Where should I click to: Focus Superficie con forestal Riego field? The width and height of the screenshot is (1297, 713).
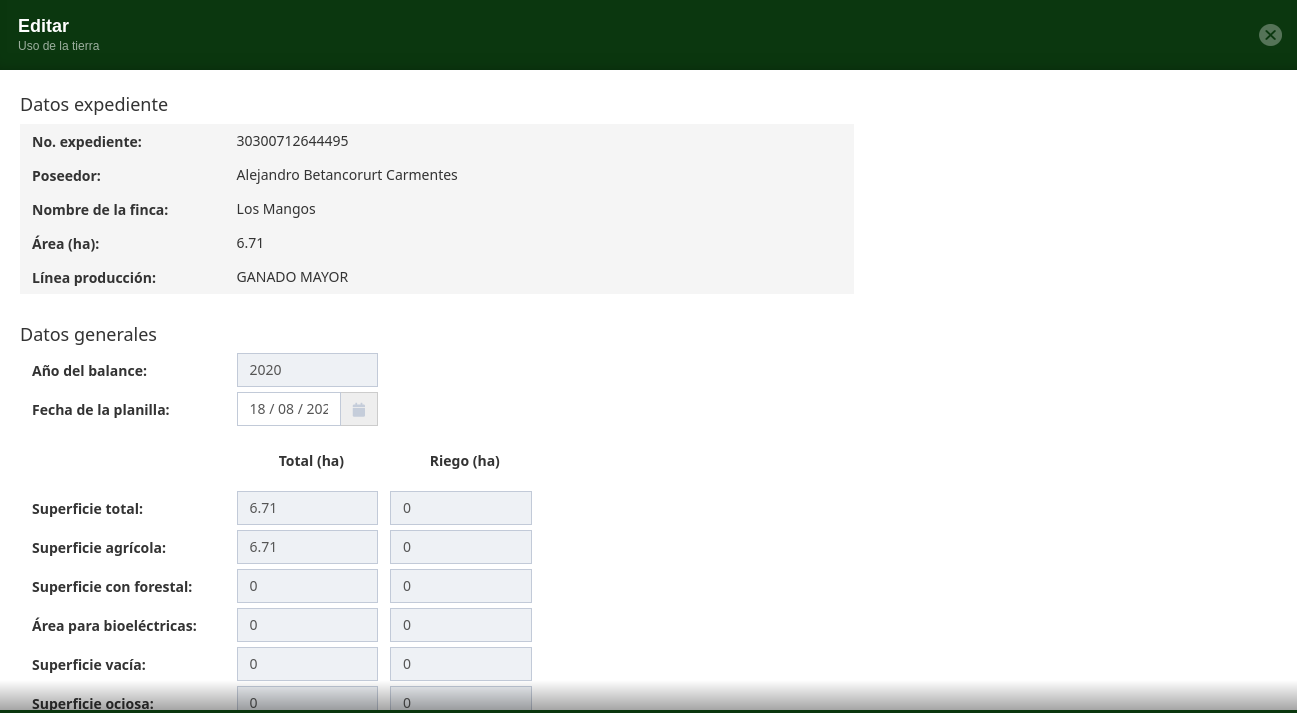(x=460, y=586)
